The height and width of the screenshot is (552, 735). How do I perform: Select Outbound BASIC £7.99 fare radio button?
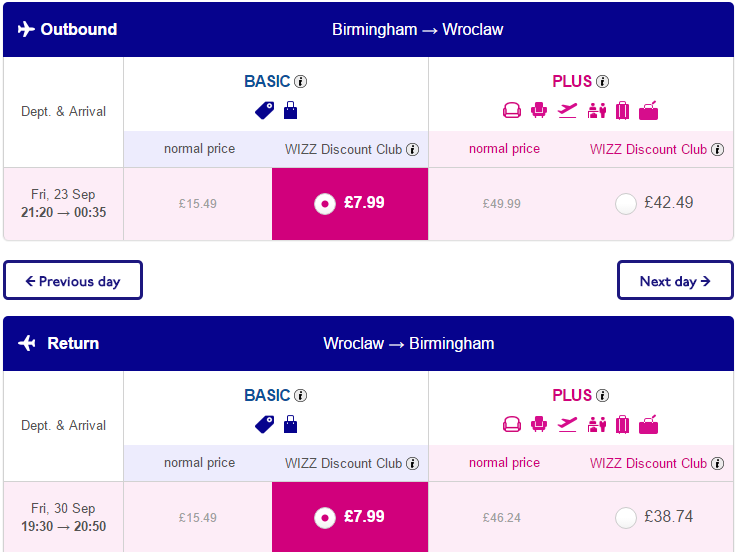click(x=325, y=204)
